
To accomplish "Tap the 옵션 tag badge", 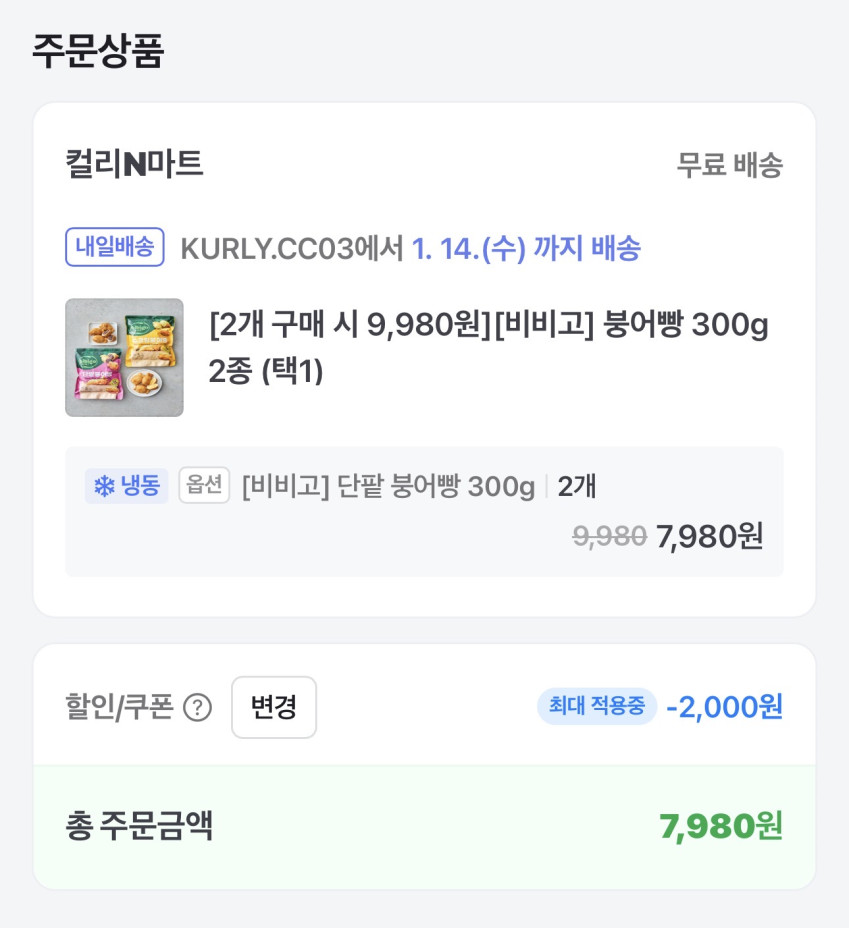I will (205, 486).
